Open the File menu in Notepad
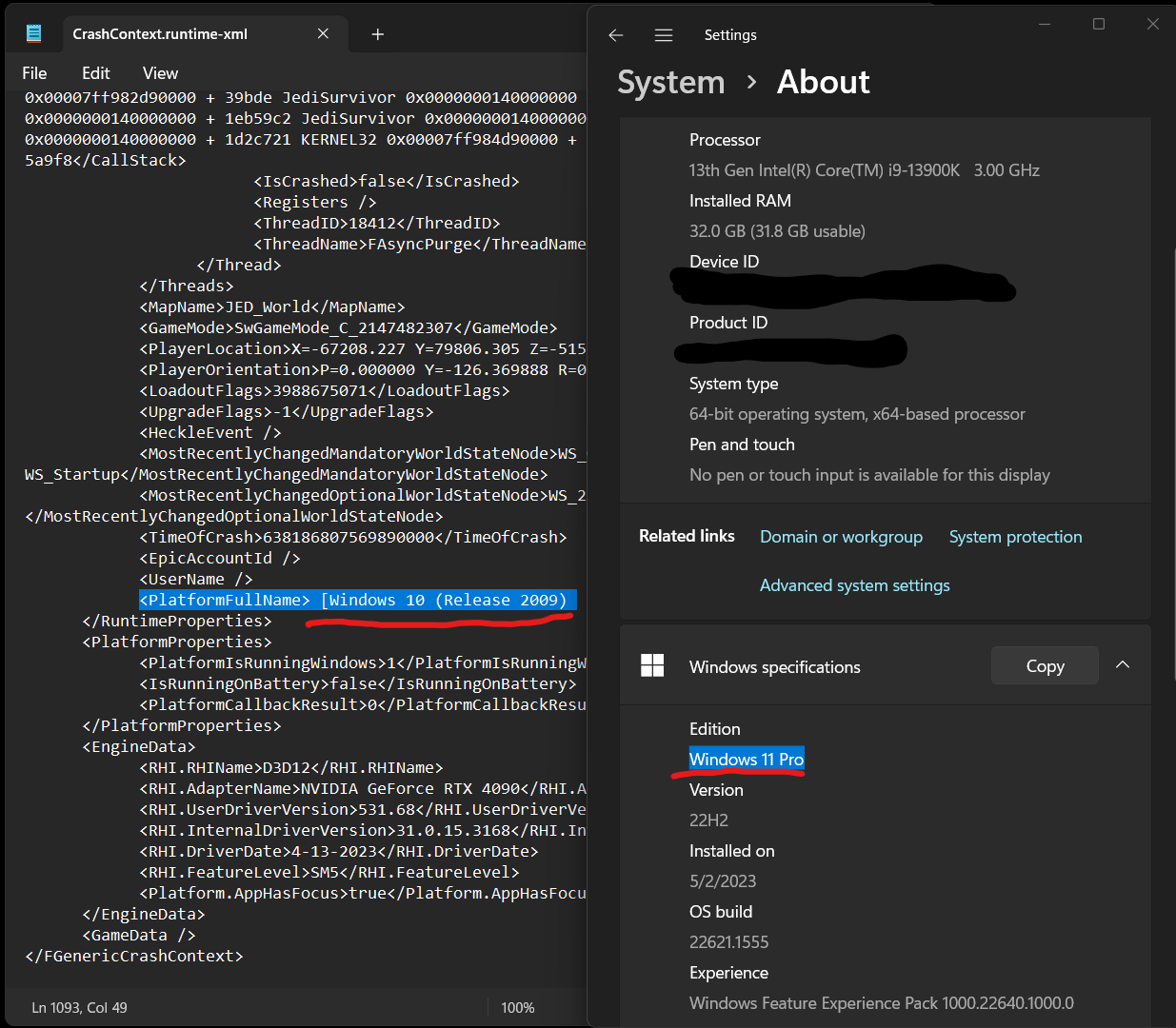Image resolution: width=1176 pixels, height=1028 pixels. (34, 73)
